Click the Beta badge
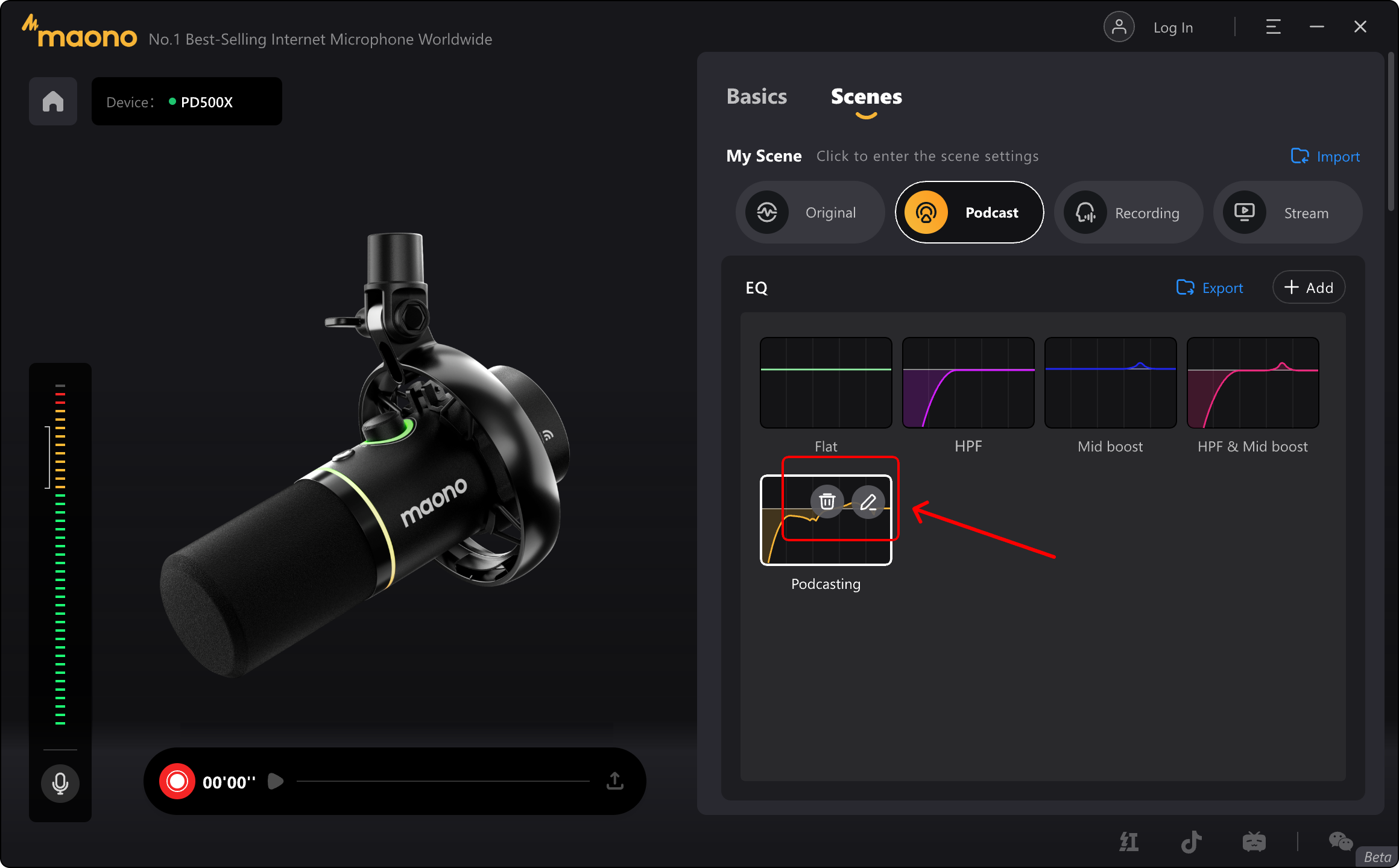The image size is (1399, 868). point(1377,857)
